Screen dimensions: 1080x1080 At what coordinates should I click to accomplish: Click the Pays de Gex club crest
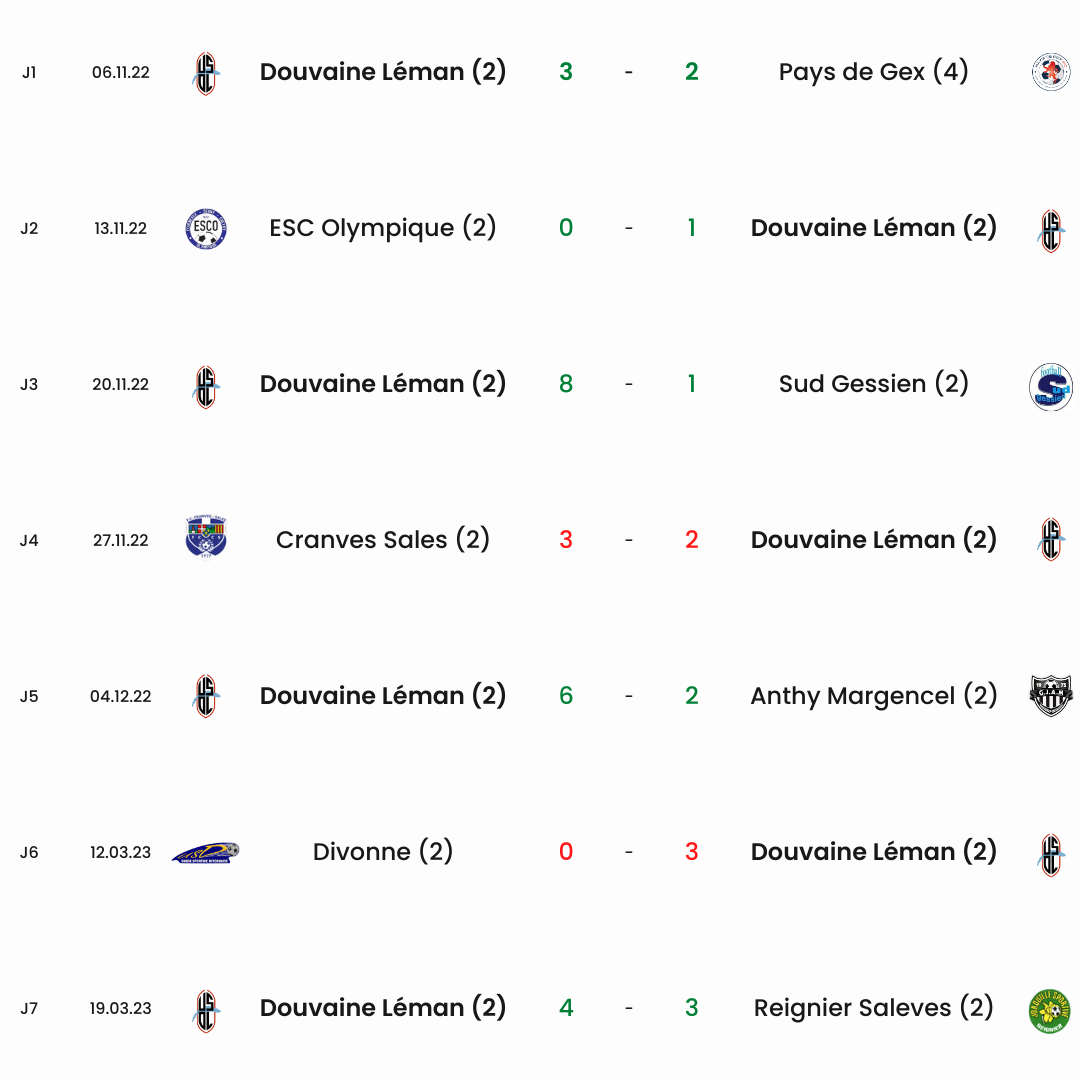click(x=1050, y=72)
